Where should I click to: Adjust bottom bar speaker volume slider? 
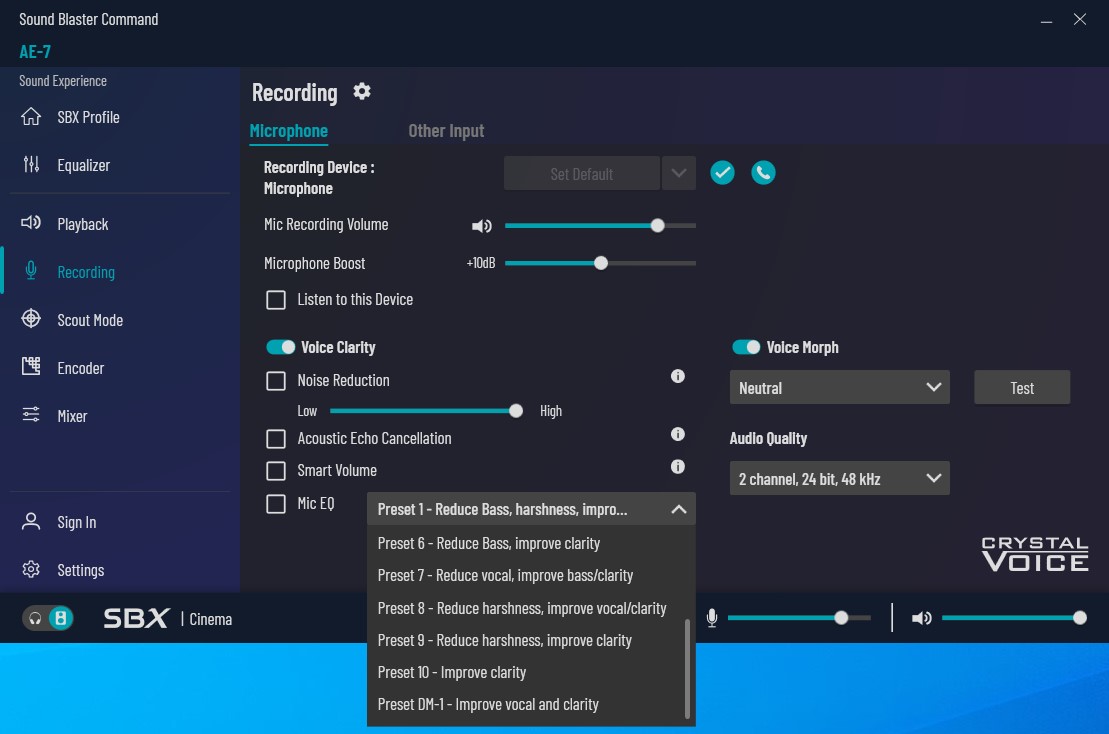point(1014,618)
